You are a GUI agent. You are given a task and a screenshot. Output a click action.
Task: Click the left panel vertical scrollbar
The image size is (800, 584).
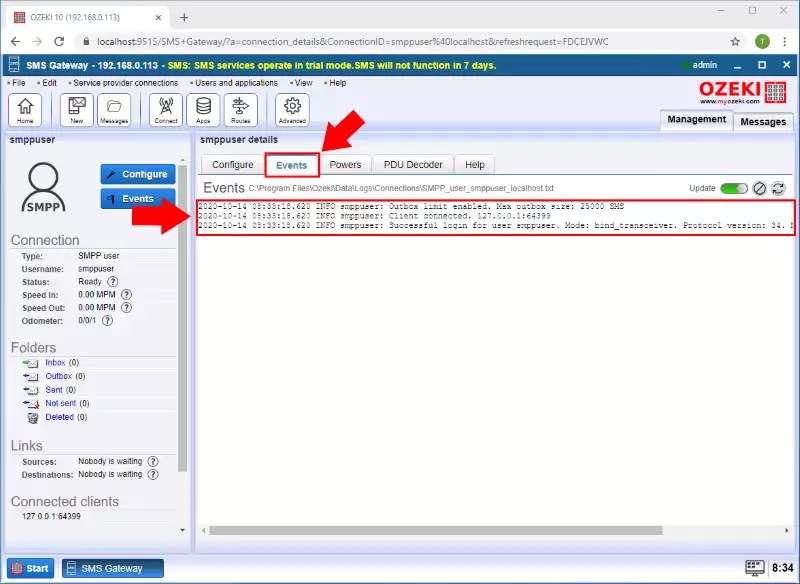(x=183, y=318)
